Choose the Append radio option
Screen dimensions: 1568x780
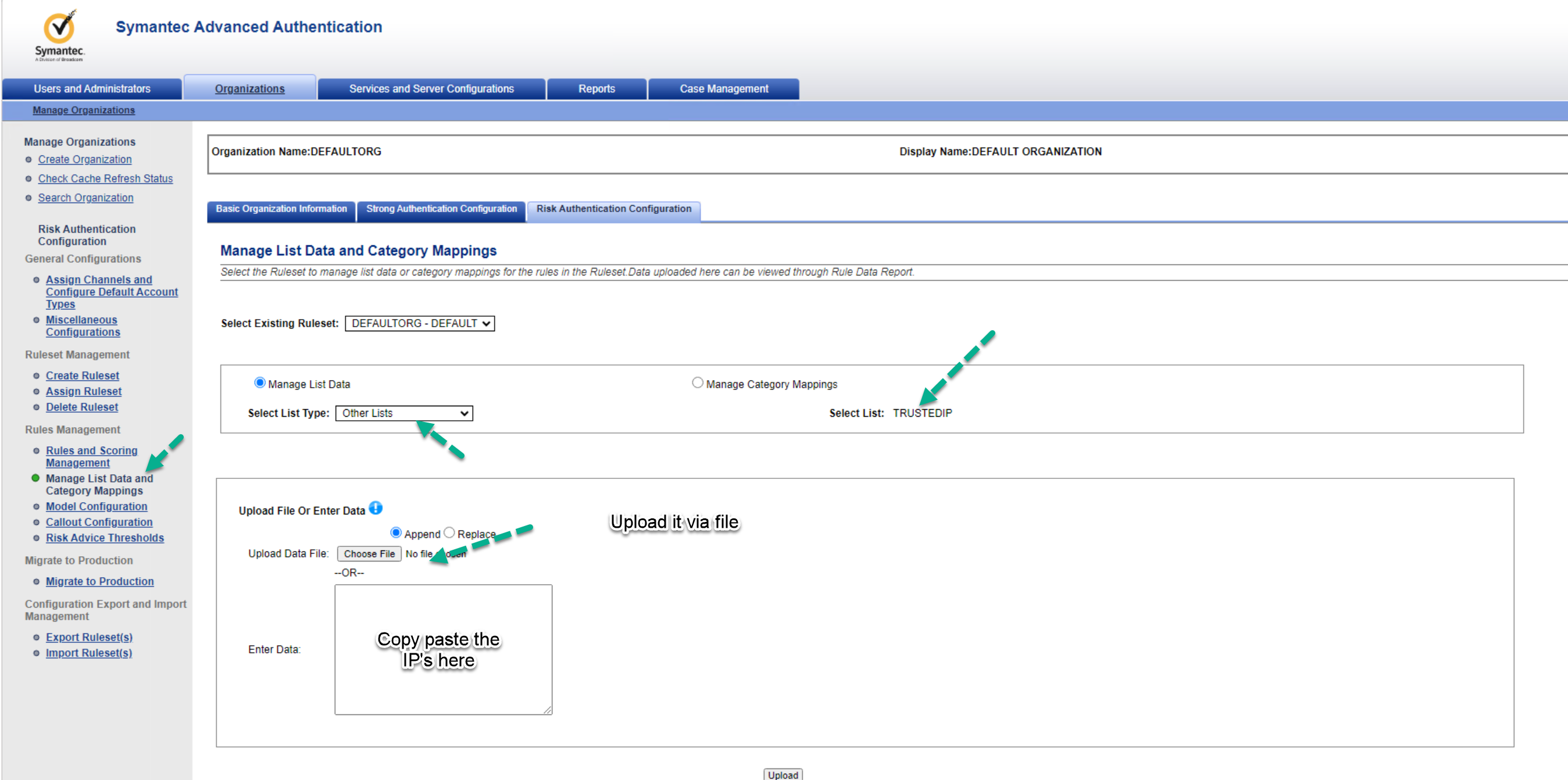click(x=396, y=533)
